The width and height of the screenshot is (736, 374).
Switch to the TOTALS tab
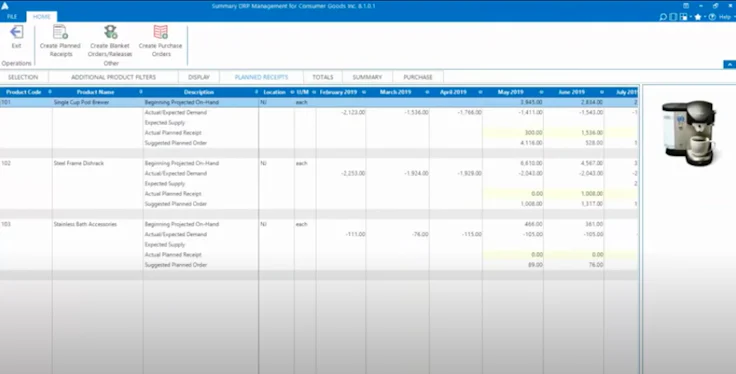323,77
